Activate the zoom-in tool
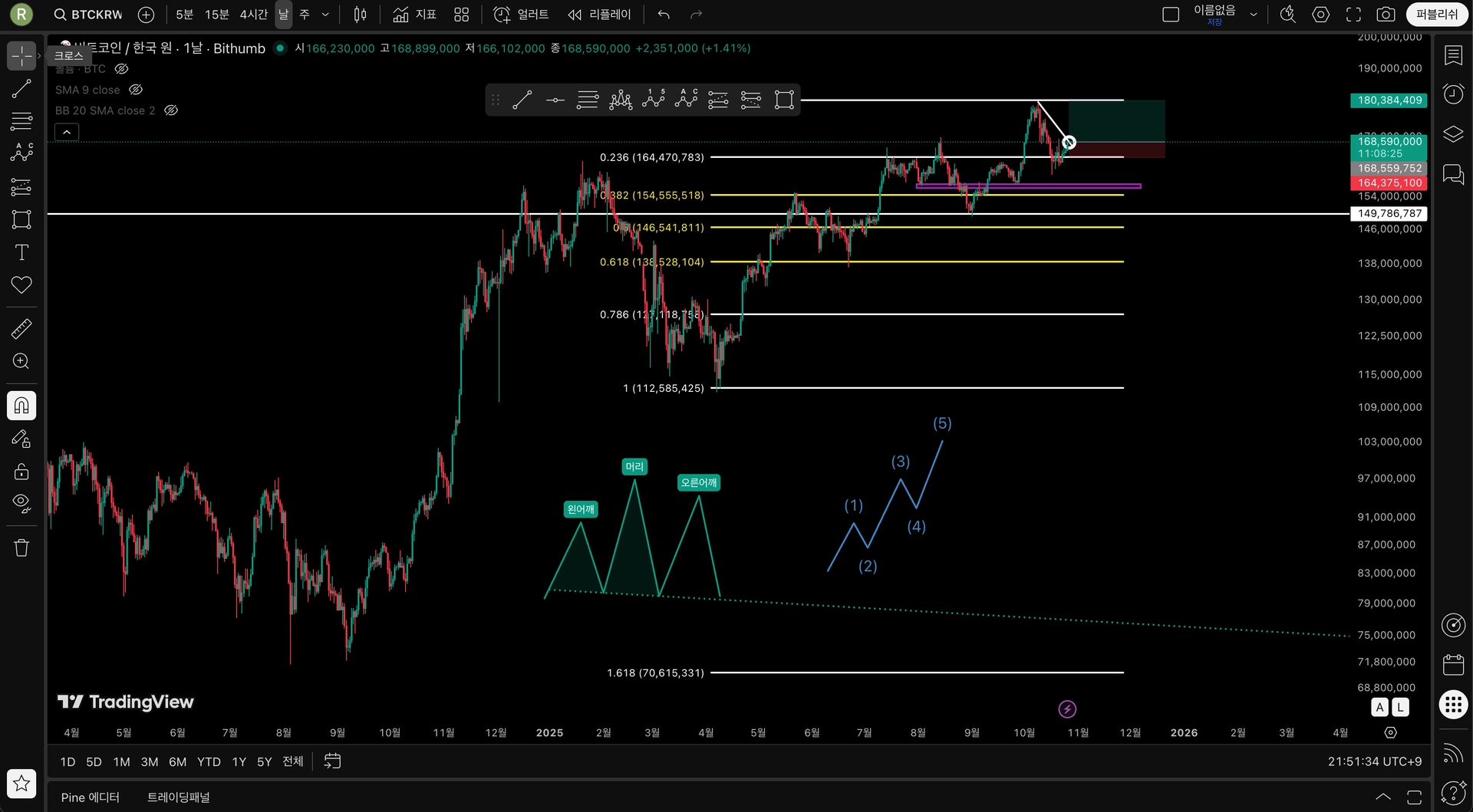 pyautogui.click(x=21, y=361)
